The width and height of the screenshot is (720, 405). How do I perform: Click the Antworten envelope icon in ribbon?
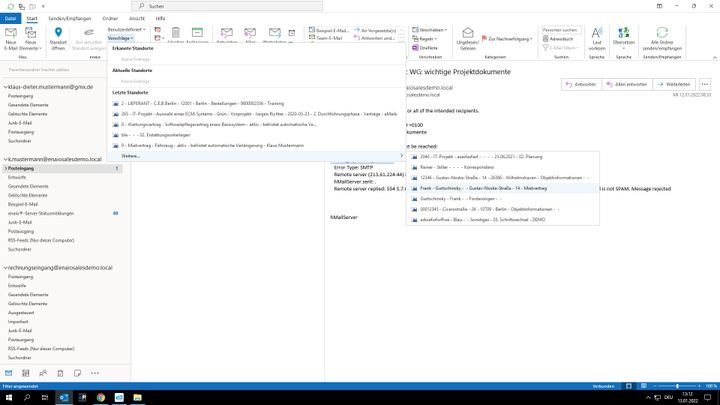226,33
